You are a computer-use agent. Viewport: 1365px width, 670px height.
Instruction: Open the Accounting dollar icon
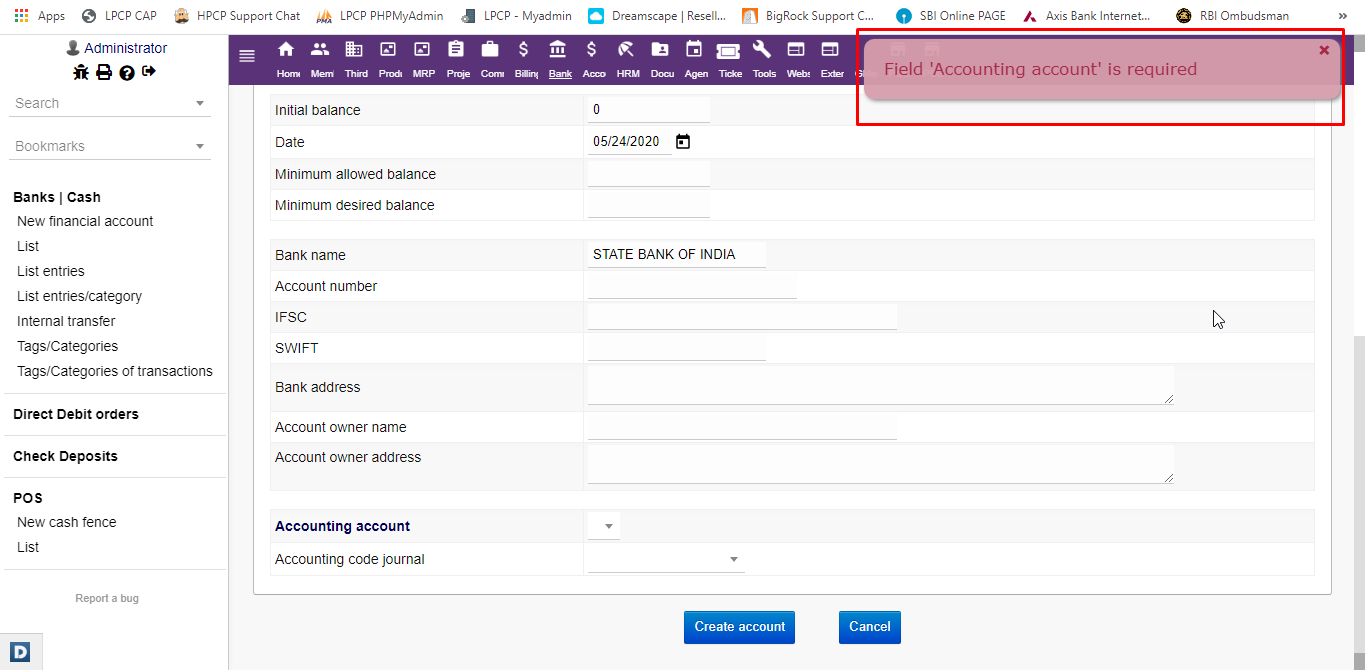(592, 50)
